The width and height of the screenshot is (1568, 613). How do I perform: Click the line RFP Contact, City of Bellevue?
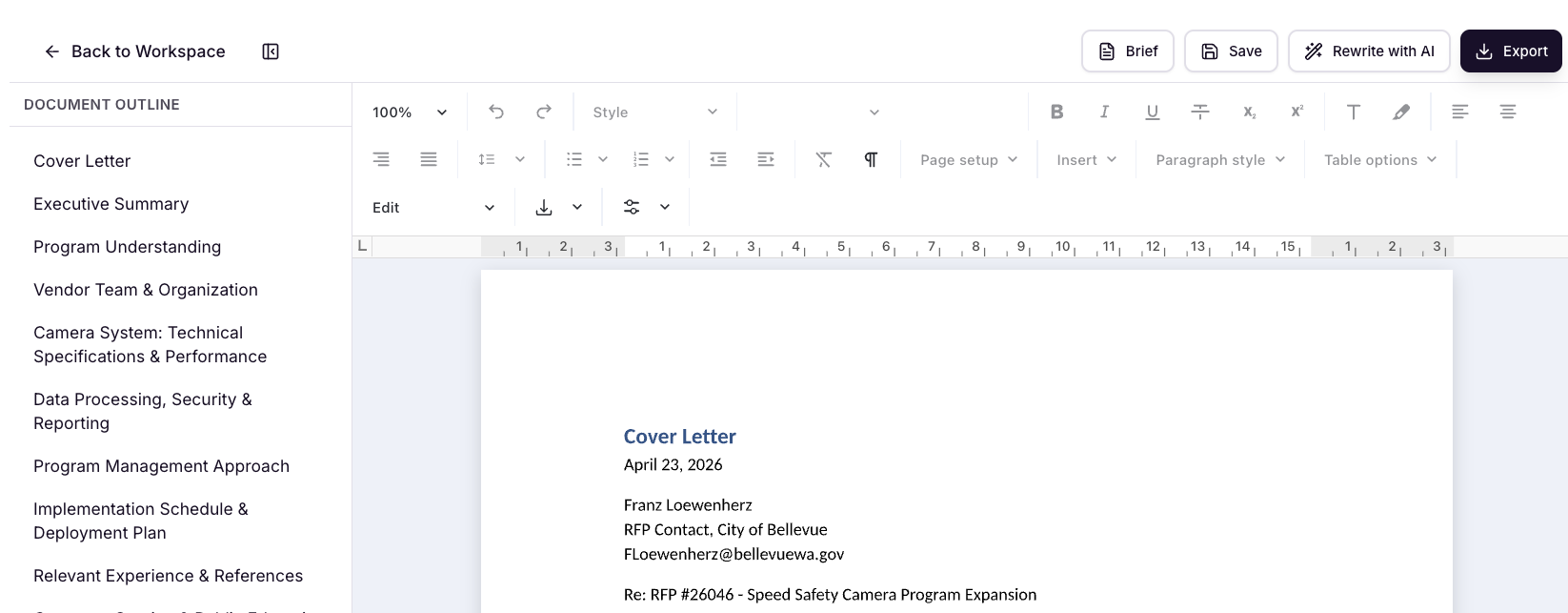tap(725, 530)
